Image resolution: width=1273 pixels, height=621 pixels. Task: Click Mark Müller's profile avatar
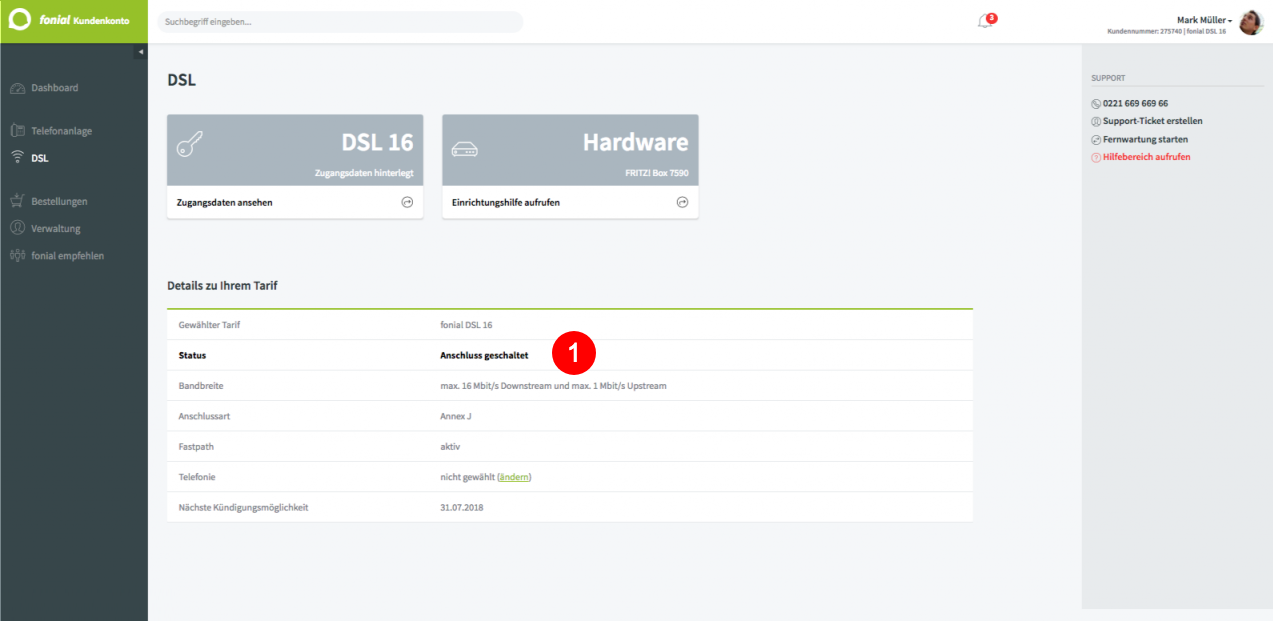click(x=1251, y=22)
